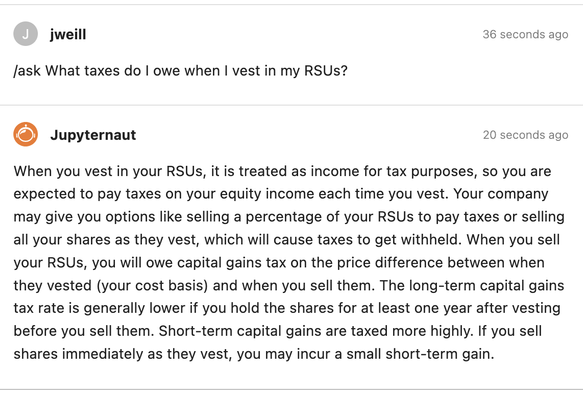Click the phrase "treated as income for tax purposes"
The image size is (583, 395).
pyautogui.click(x=357, y=171)
